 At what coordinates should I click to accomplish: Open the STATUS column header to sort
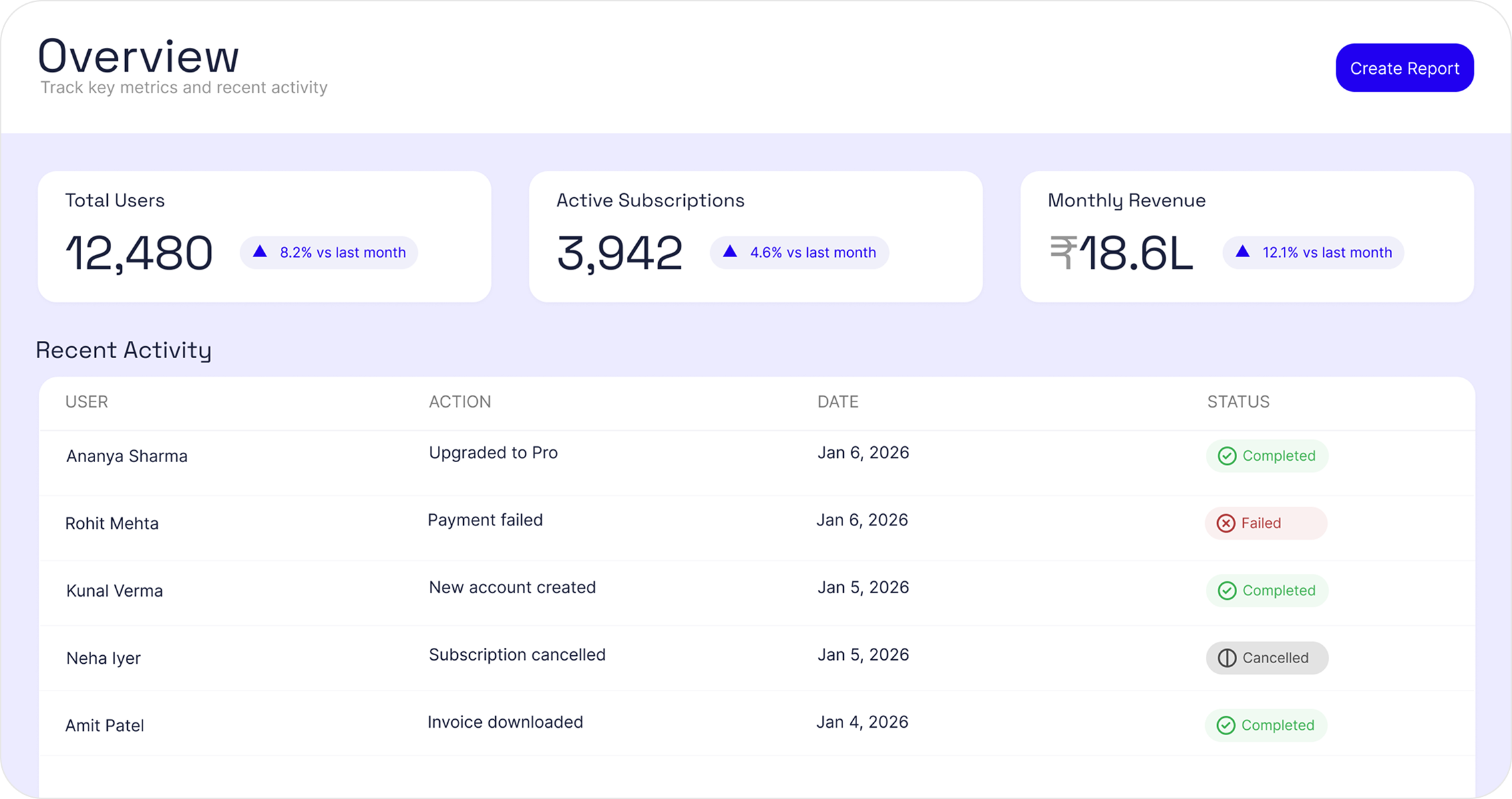1238,401
